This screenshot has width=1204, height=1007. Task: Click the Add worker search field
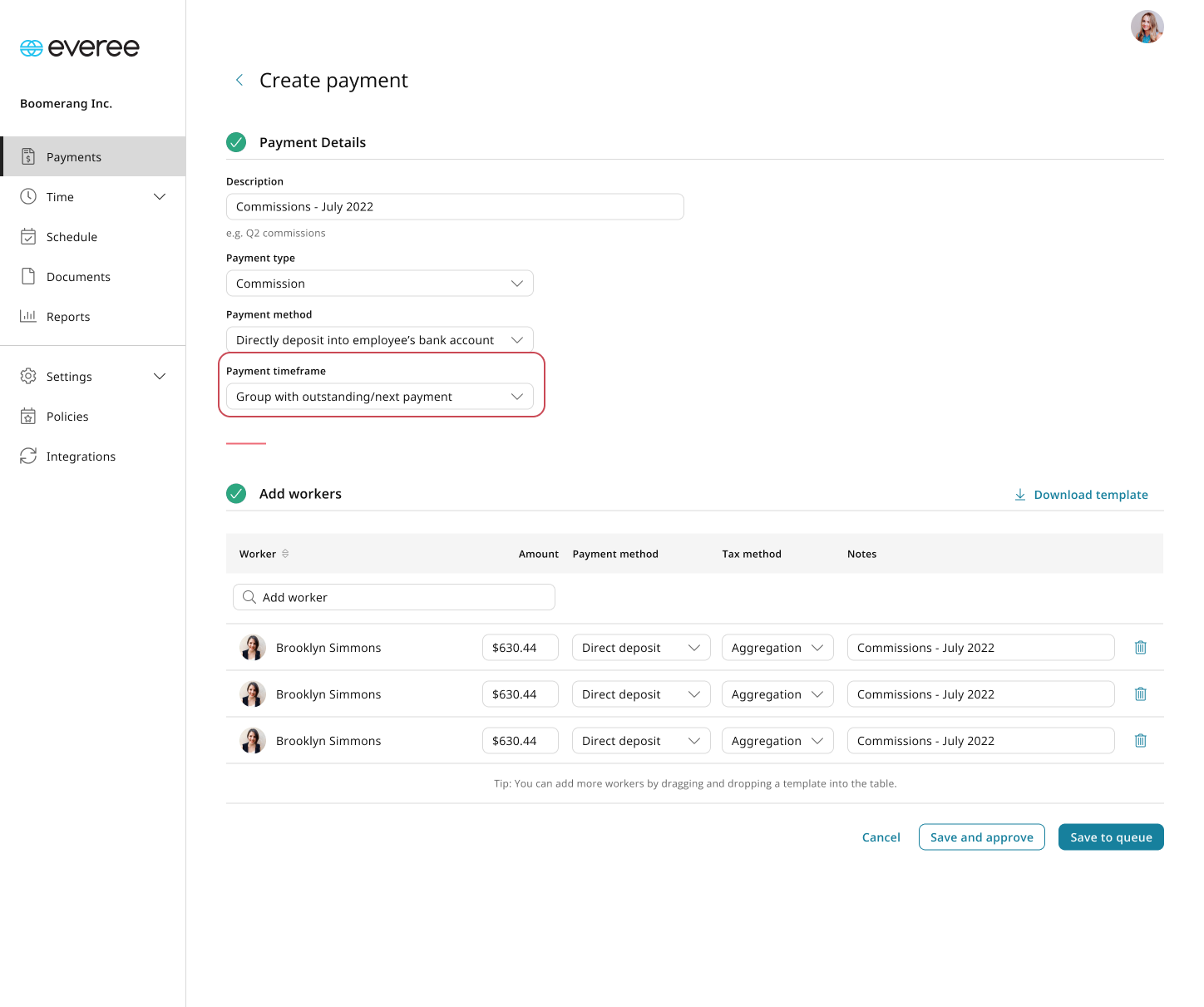393,596
